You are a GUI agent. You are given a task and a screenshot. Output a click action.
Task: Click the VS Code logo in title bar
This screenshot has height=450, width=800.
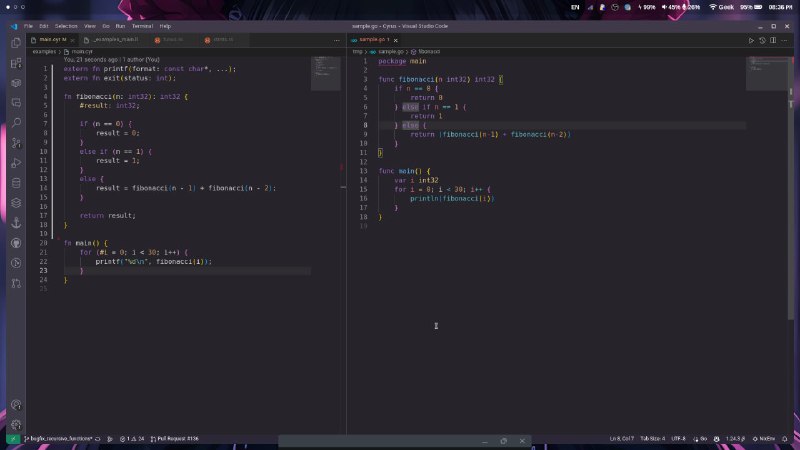click(14, 26)
